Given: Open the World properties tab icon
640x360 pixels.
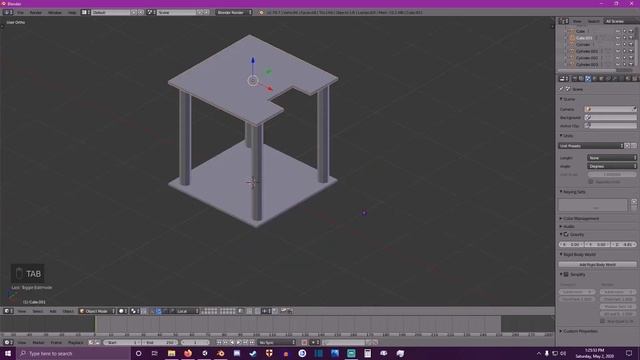Looking at the screenshot, I should pyautogui.click(x=594, y=78).
